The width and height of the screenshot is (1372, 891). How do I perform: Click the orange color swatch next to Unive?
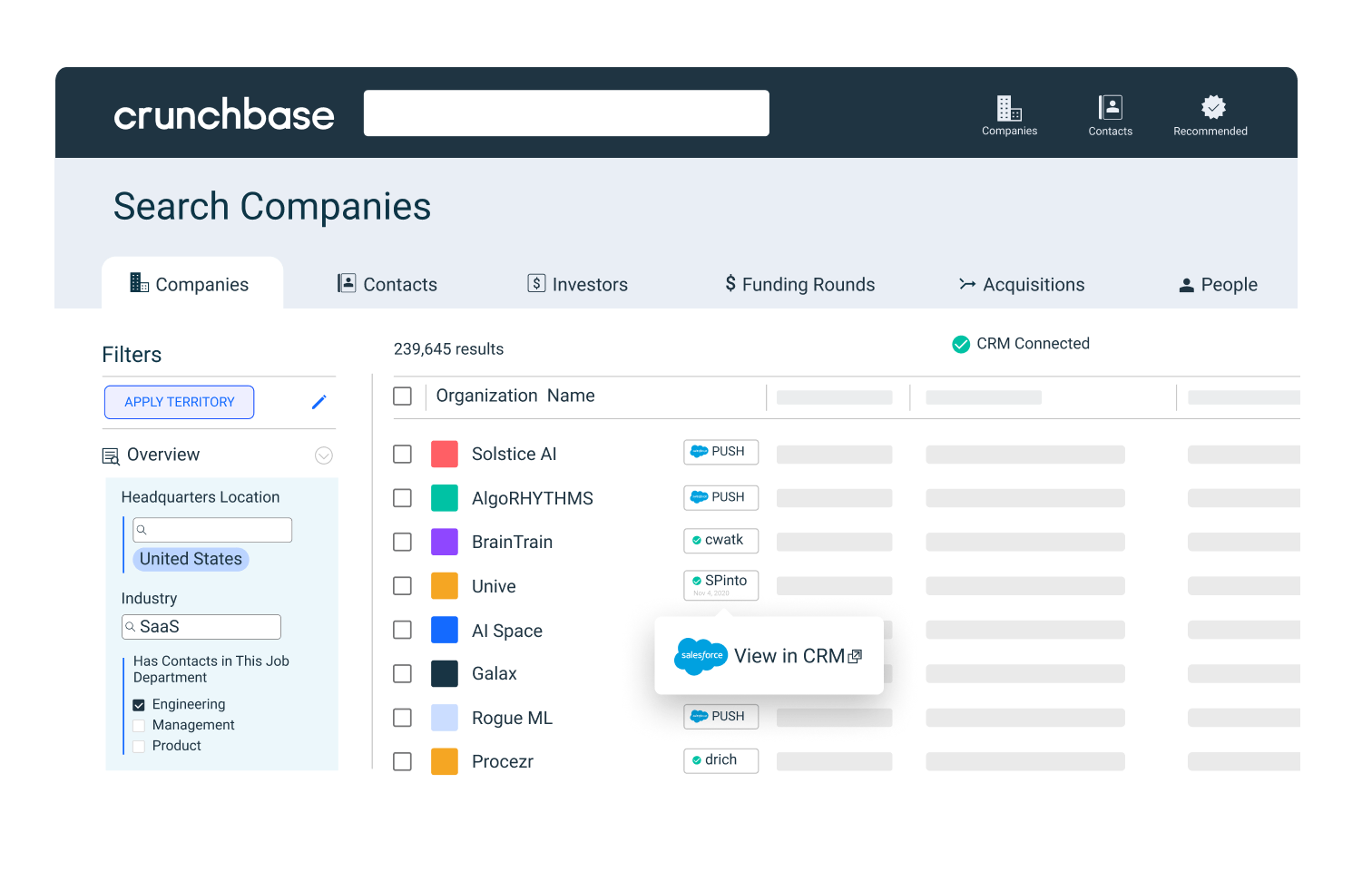click(x=445, y=585)
